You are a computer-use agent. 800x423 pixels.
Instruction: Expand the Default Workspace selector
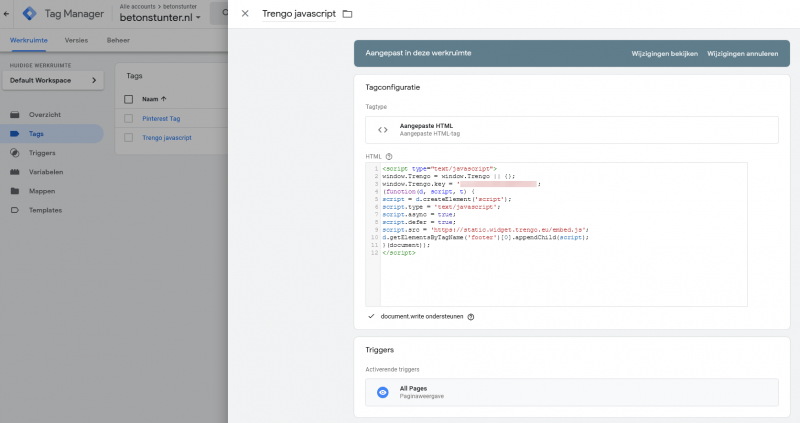pyautogui.click(x=53, y=81)
